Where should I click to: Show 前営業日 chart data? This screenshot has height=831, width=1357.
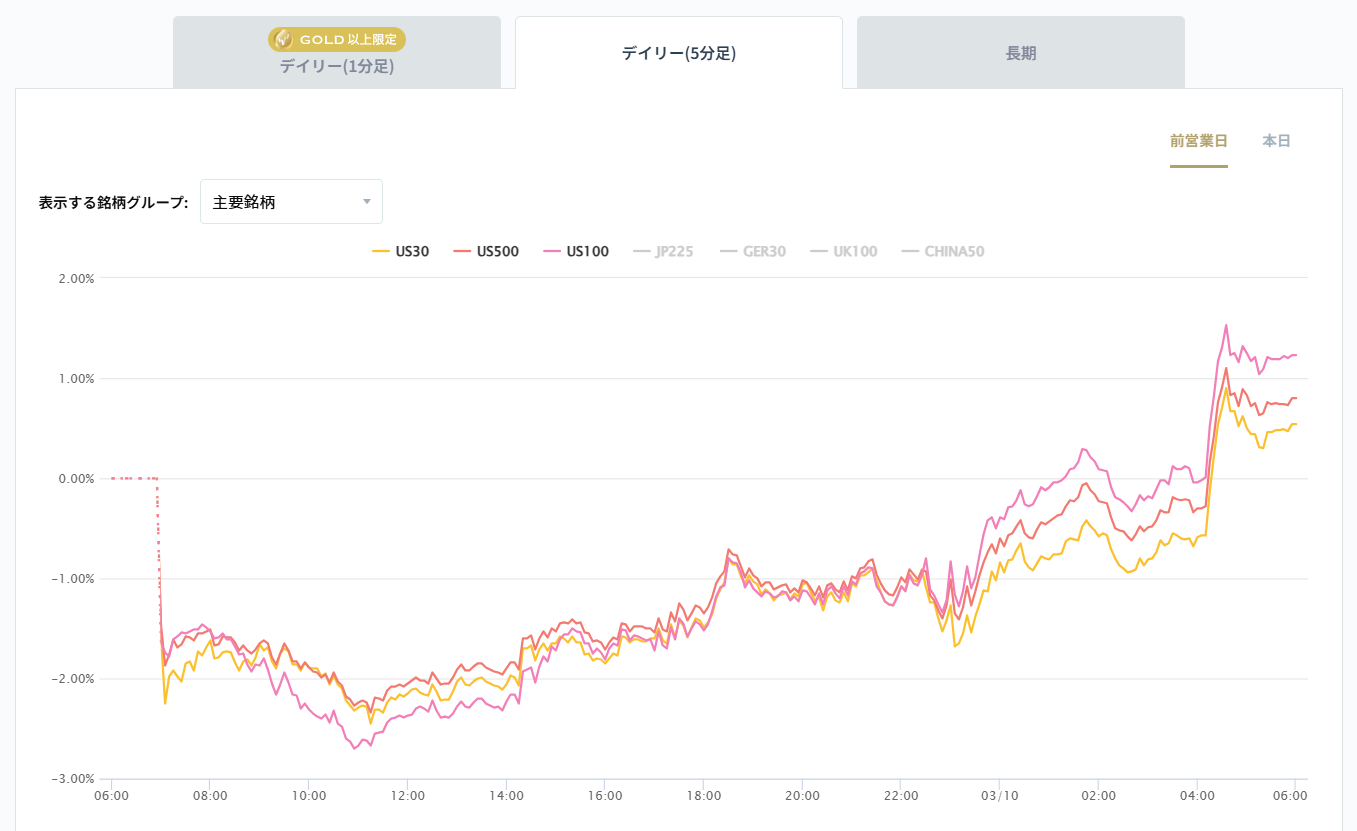pyautogui.click(x=1198, y=141)
